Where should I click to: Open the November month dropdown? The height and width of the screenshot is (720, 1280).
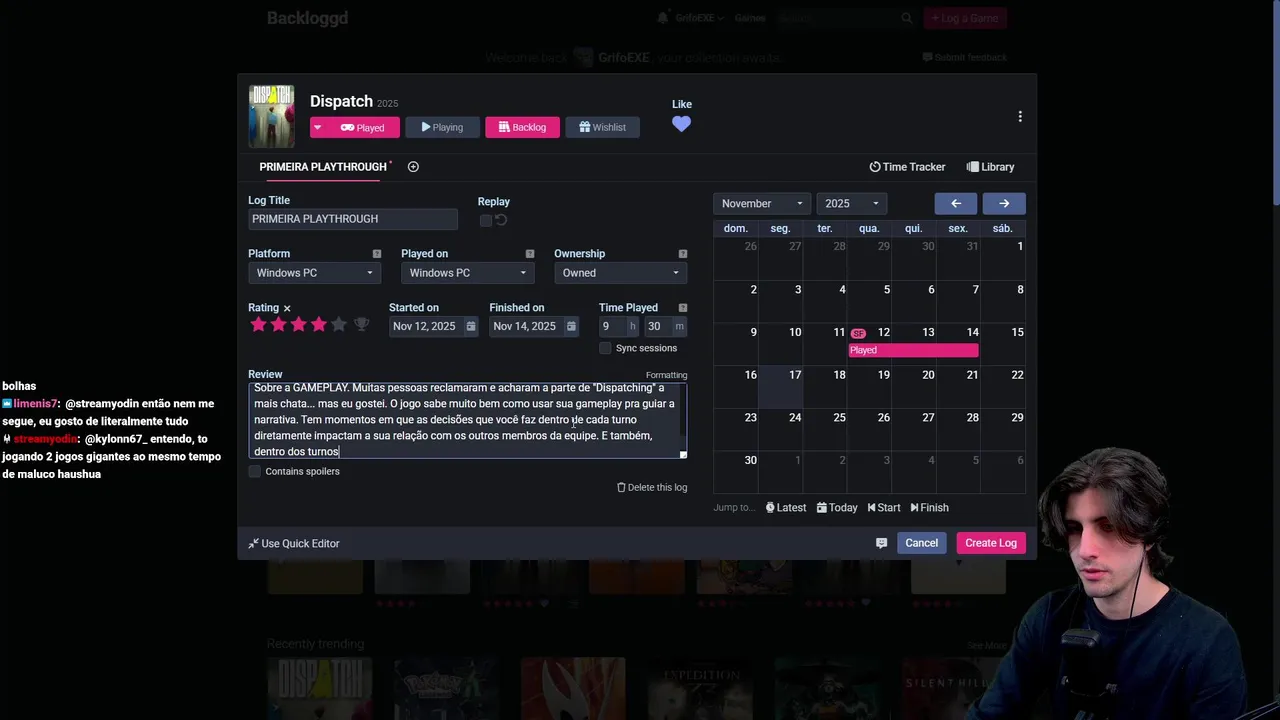coord(762,203)
